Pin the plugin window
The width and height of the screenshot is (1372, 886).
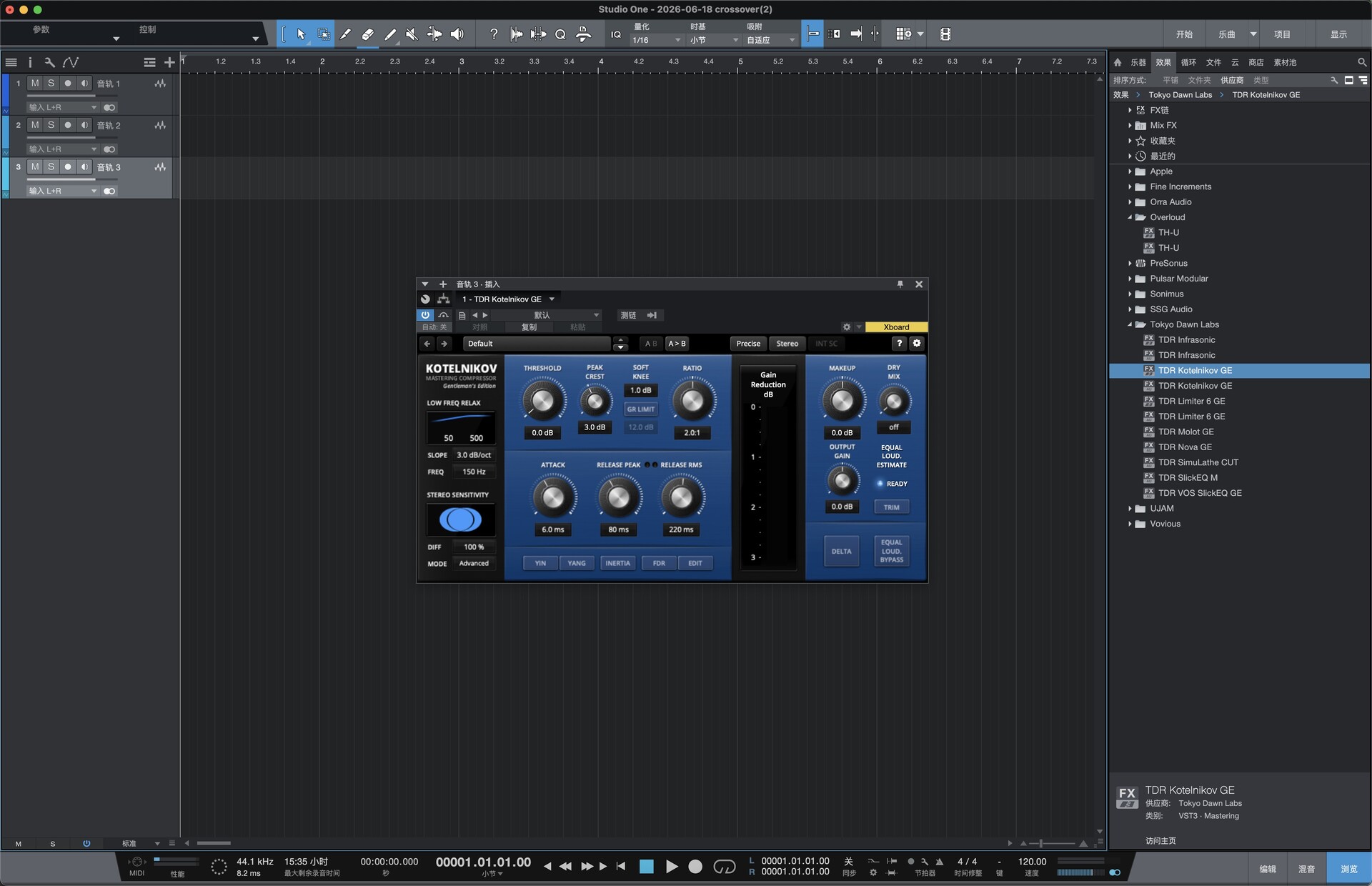900,284
